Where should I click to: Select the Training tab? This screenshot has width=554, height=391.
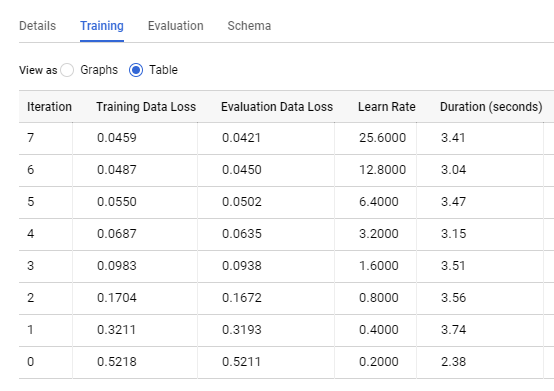click(102, 26)
